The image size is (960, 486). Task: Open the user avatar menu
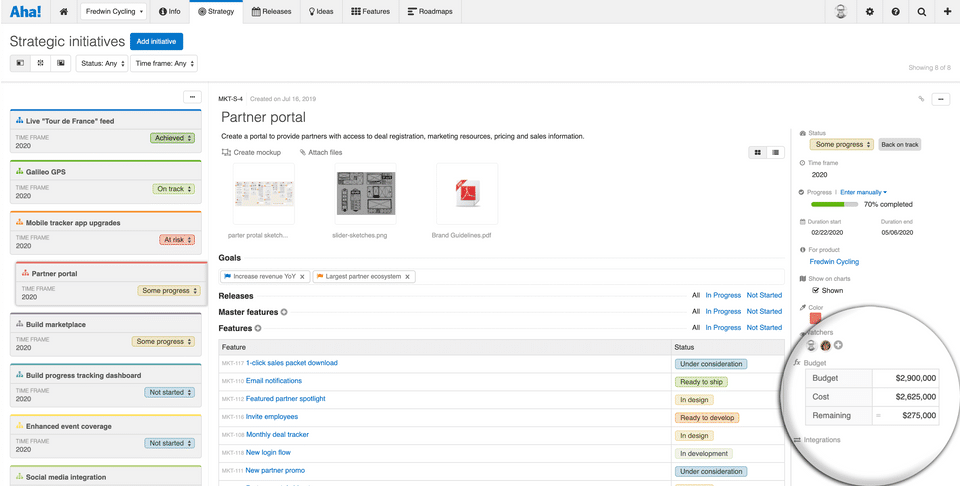842,12
